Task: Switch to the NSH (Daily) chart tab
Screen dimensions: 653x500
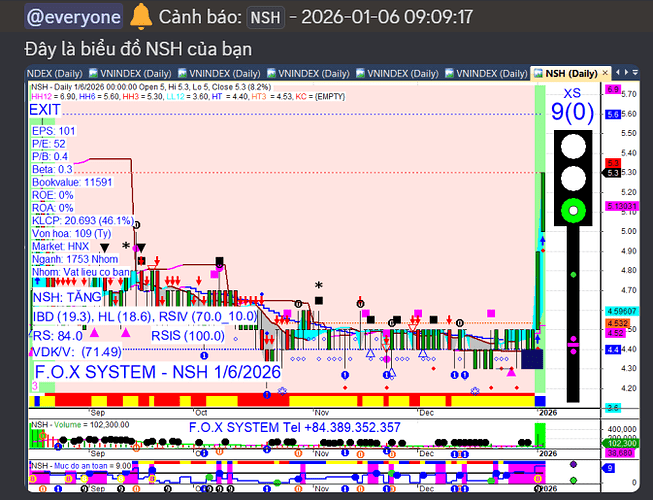Action: (x=571, y=74)
